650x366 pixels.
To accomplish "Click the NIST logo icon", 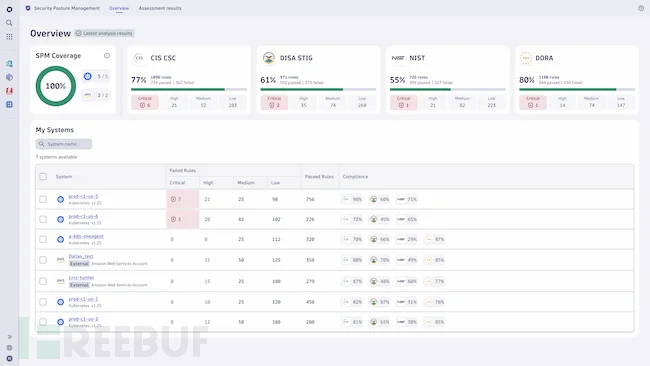I will [398, 58].
